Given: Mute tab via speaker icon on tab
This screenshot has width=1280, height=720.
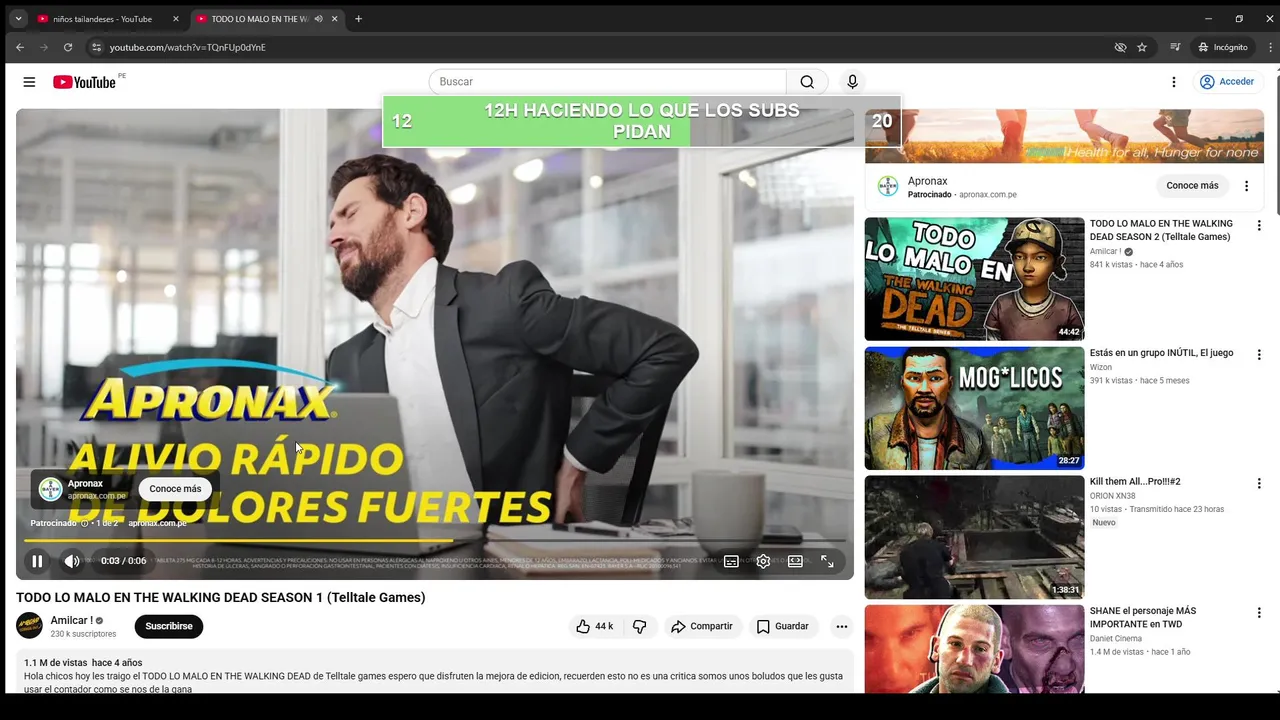Looking at the screenshot, I should [x=318, y=19].
